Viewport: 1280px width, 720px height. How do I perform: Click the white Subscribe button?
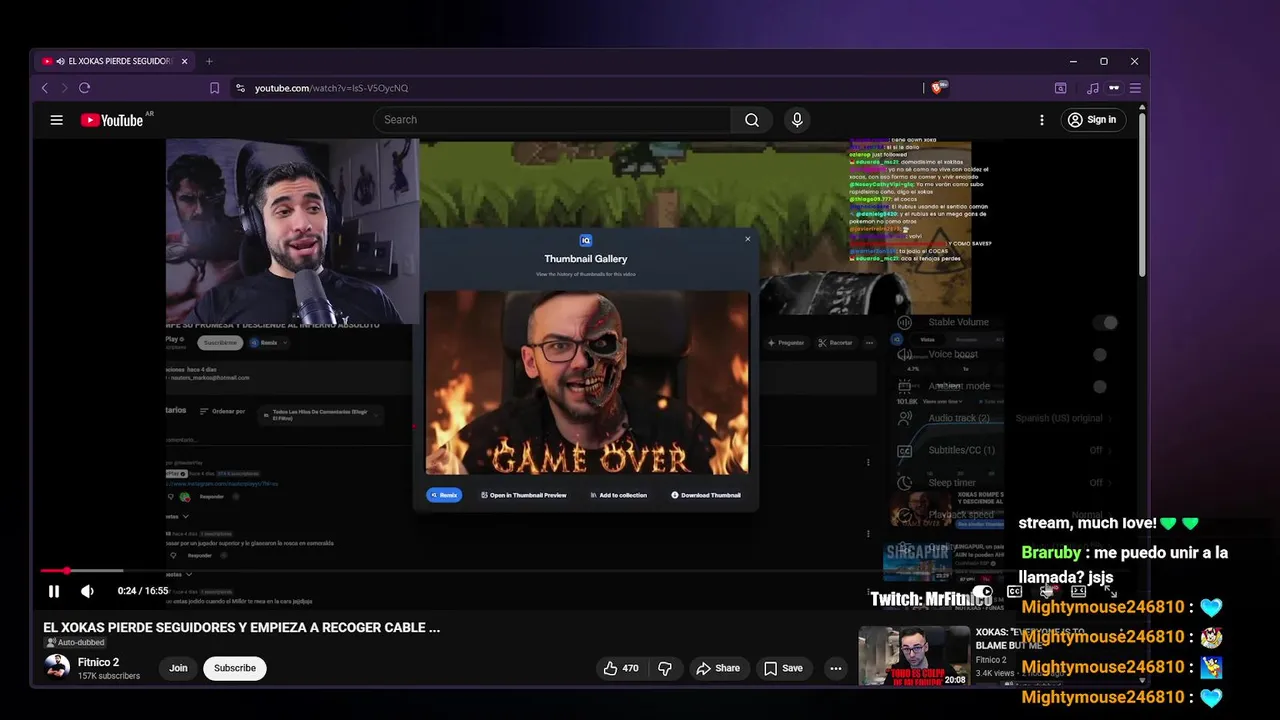click(x=235, y=668)
